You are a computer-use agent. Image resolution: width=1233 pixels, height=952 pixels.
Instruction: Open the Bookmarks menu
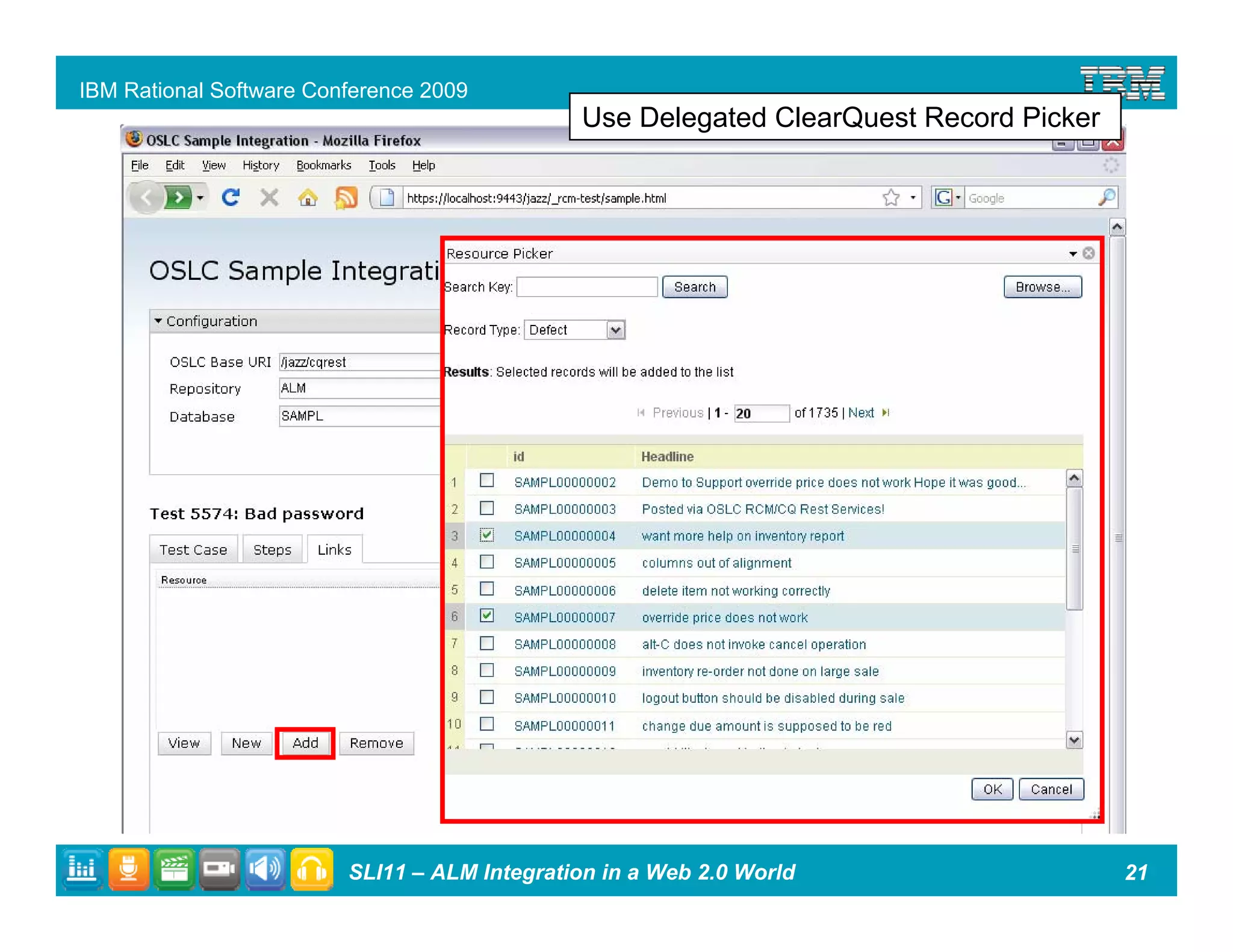[x=324, y=165]
